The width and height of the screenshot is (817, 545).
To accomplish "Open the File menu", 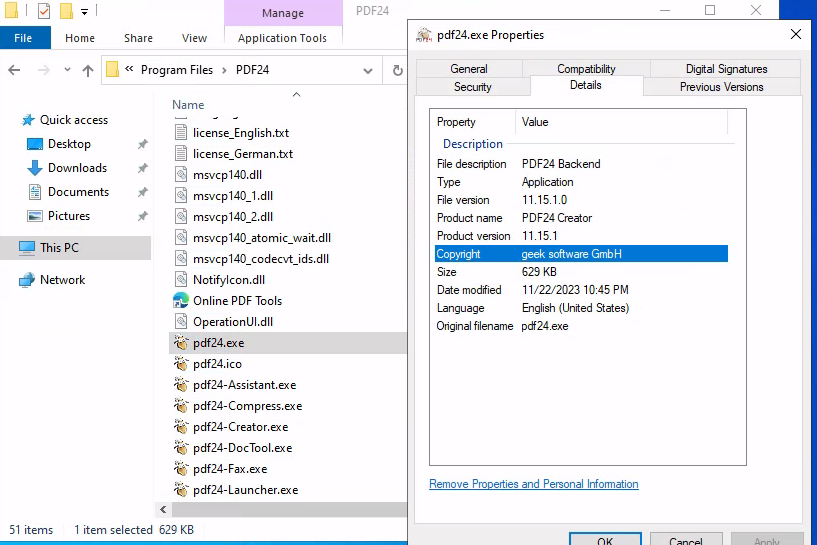I will pos(23,38).
